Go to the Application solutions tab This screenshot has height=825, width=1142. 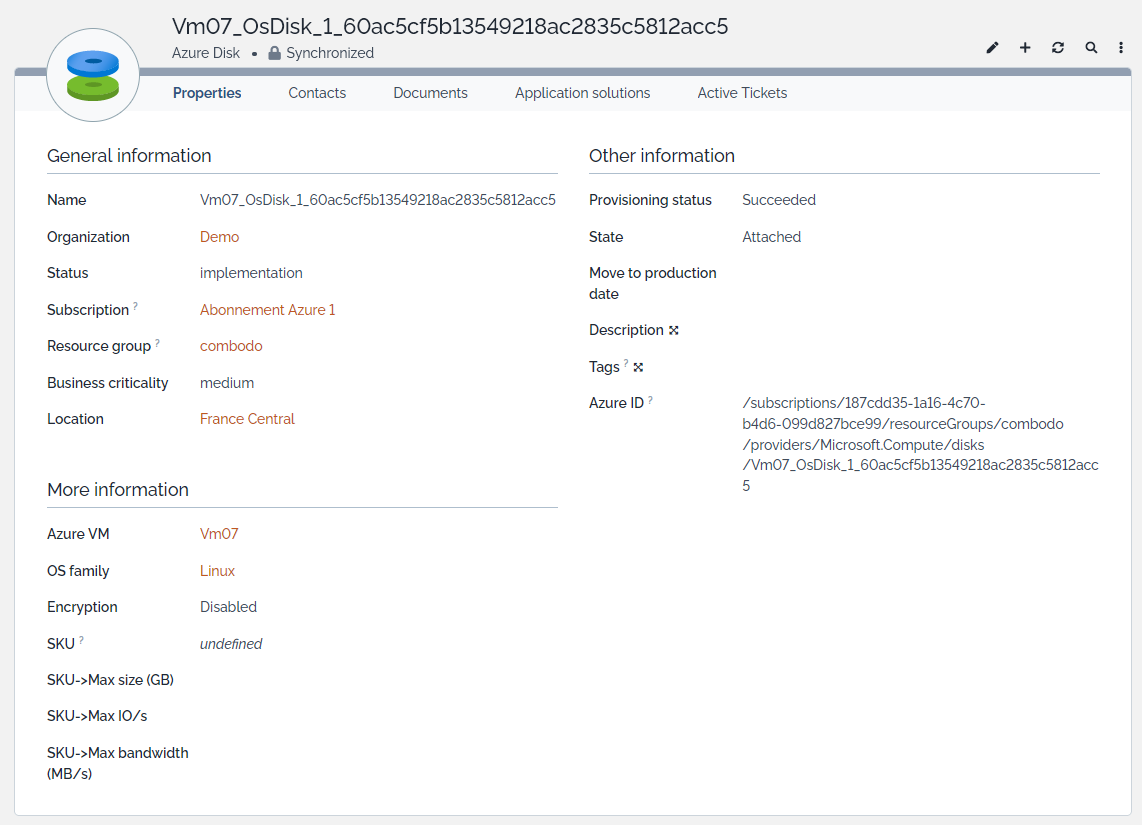point(582,93)
